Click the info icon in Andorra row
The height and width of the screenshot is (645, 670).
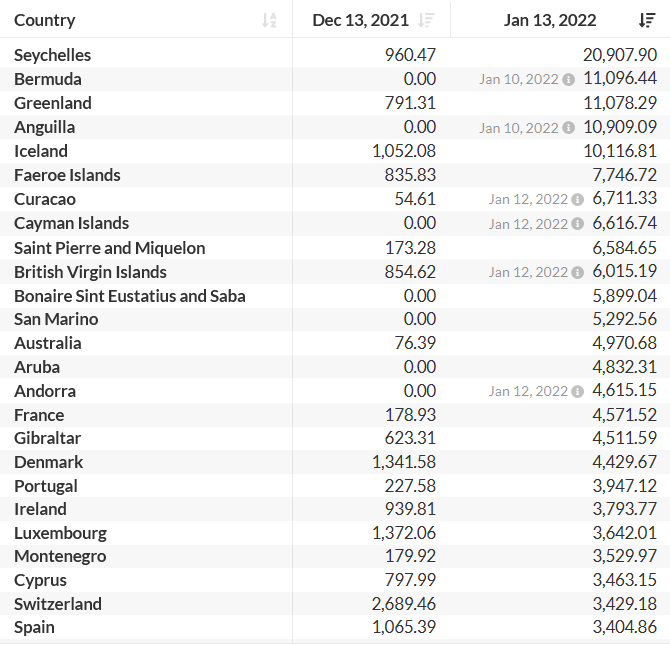click(x=577, y=391)
